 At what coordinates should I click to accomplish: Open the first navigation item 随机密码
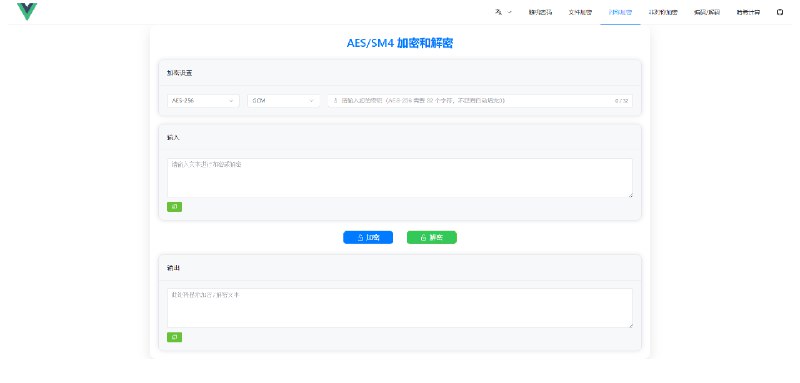pos(540,12)
